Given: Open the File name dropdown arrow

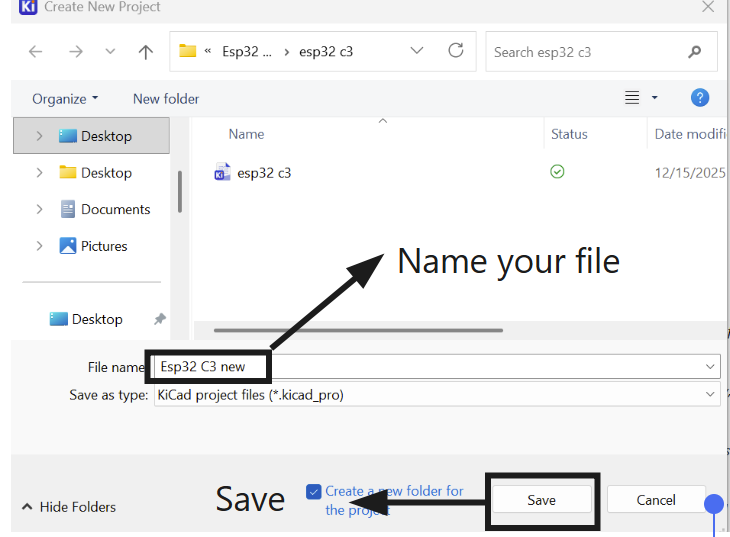Looking at the screenshot, I should (x=710, y=367).
